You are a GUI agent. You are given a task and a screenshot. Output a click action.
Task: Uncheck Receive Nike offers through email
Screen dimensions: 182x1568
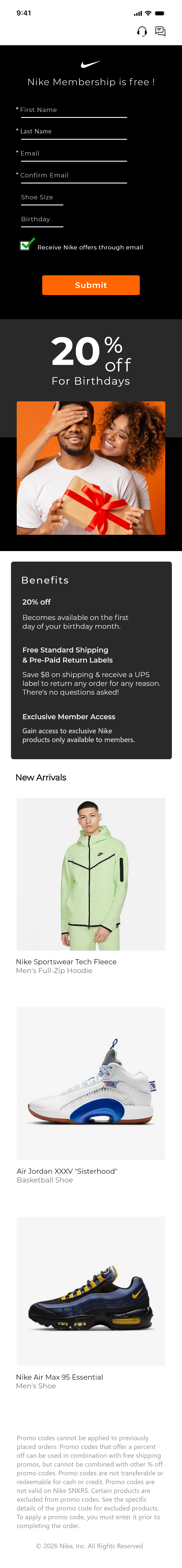[x=25, y=245]
